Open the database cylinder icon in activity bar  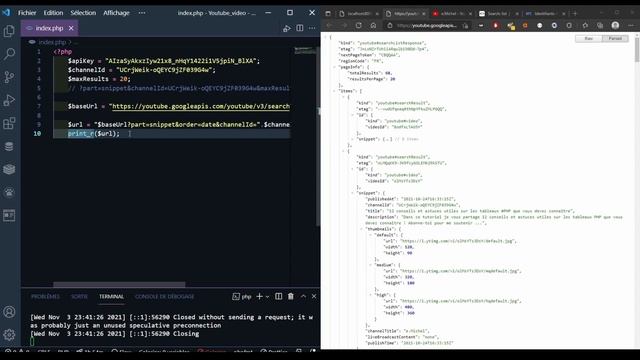tap(9, 146)
